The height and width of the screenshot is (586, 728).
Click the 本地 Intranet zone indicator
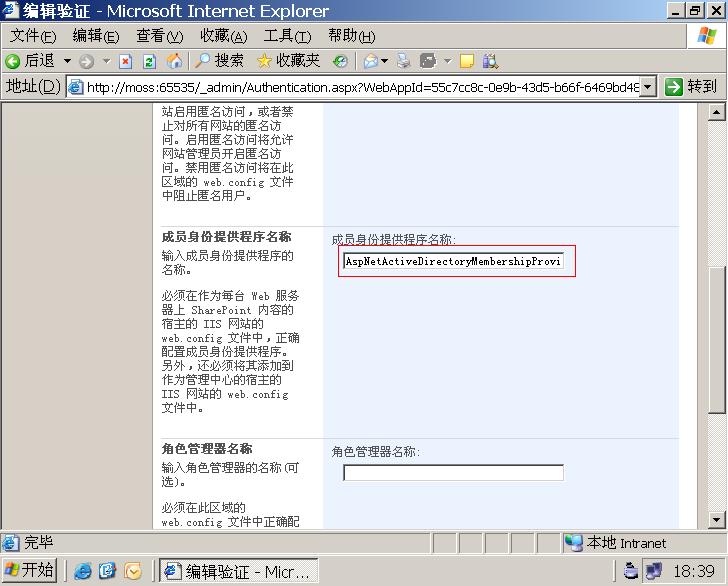coord(615,543)
